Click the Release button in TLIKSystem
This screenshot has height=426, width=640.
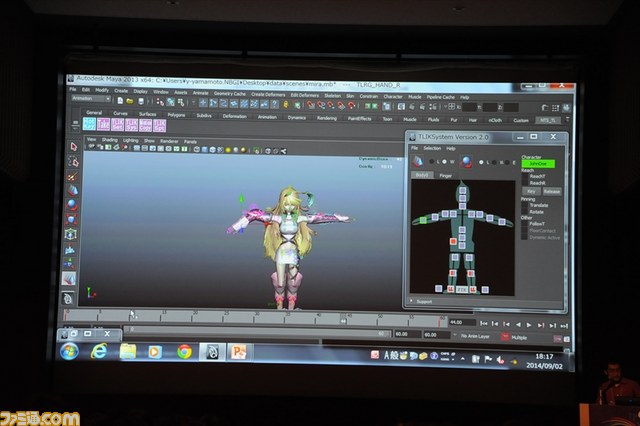[x=551, y=191]
